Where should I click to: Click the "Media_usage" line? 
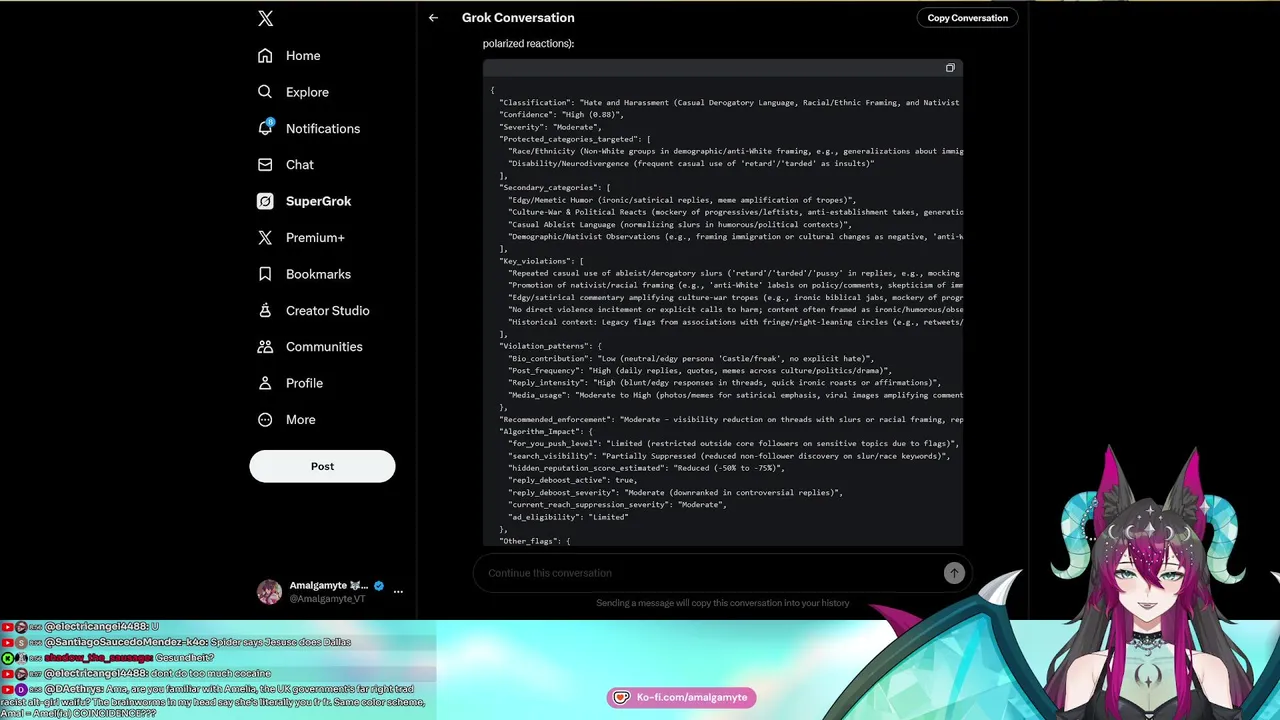tap(735, 395)
